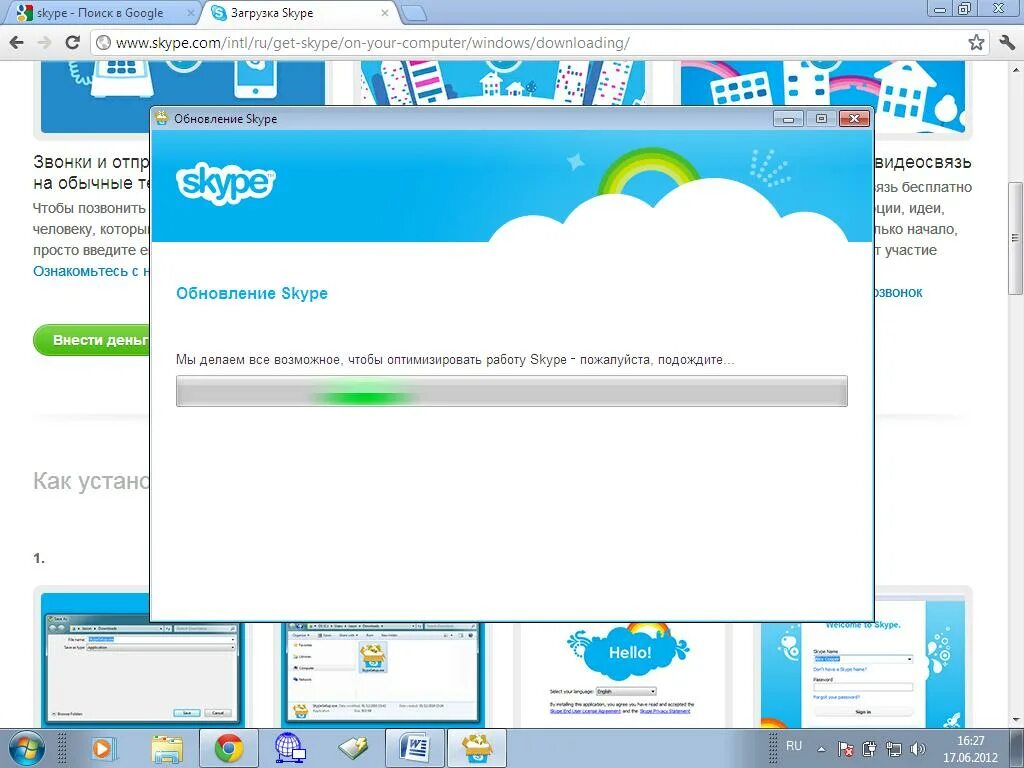
Task: Click the Skype updater progress bar
Action: click(x=511, y=391)
